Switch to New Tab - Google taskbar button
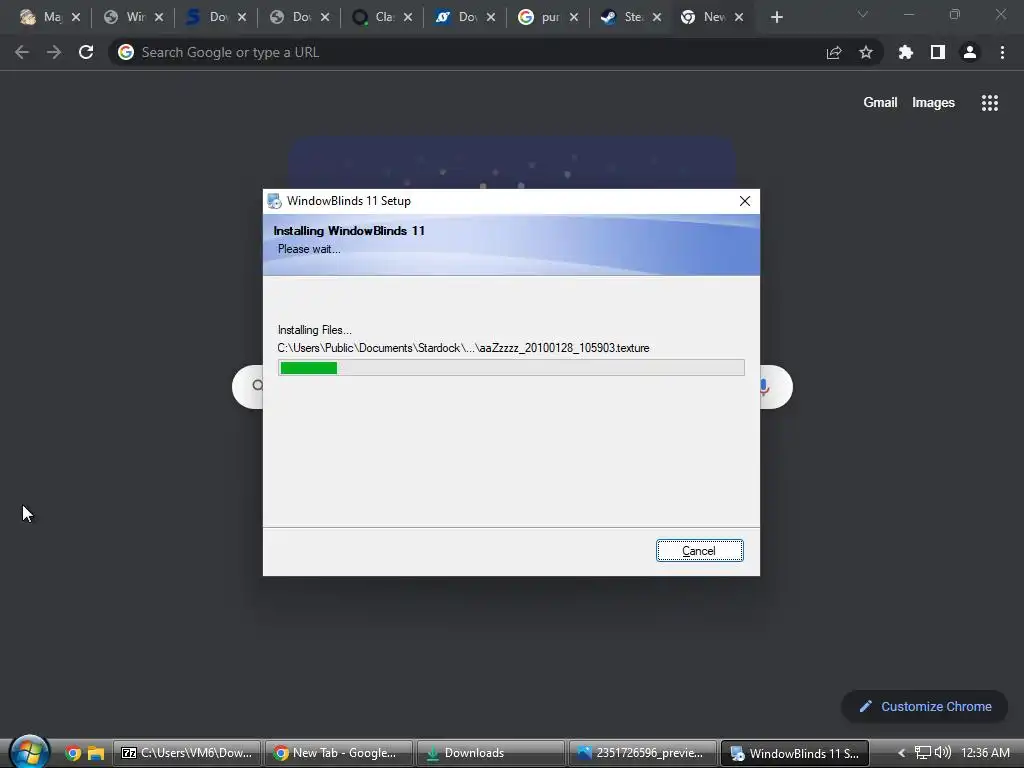The width and height of the screenshot is (1024, 768). [338, 753]
